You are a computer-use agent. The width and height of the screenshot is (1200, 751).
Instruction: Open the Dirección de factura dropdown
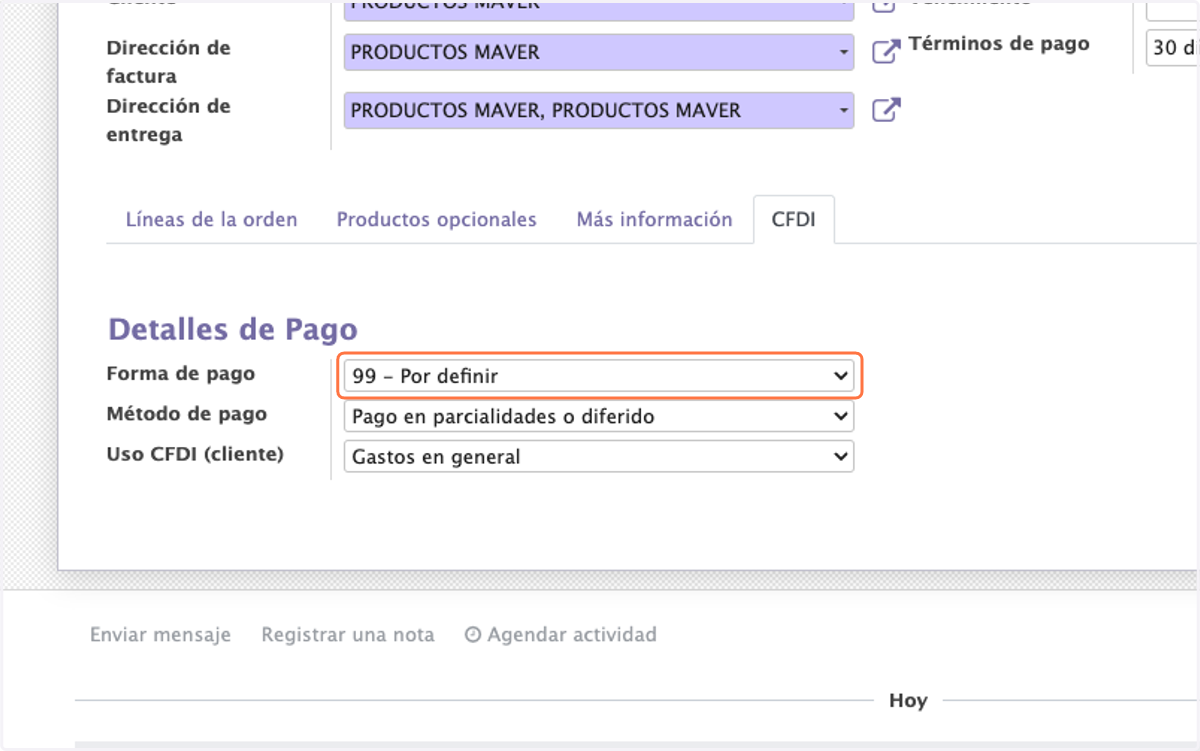pos(599,52)
